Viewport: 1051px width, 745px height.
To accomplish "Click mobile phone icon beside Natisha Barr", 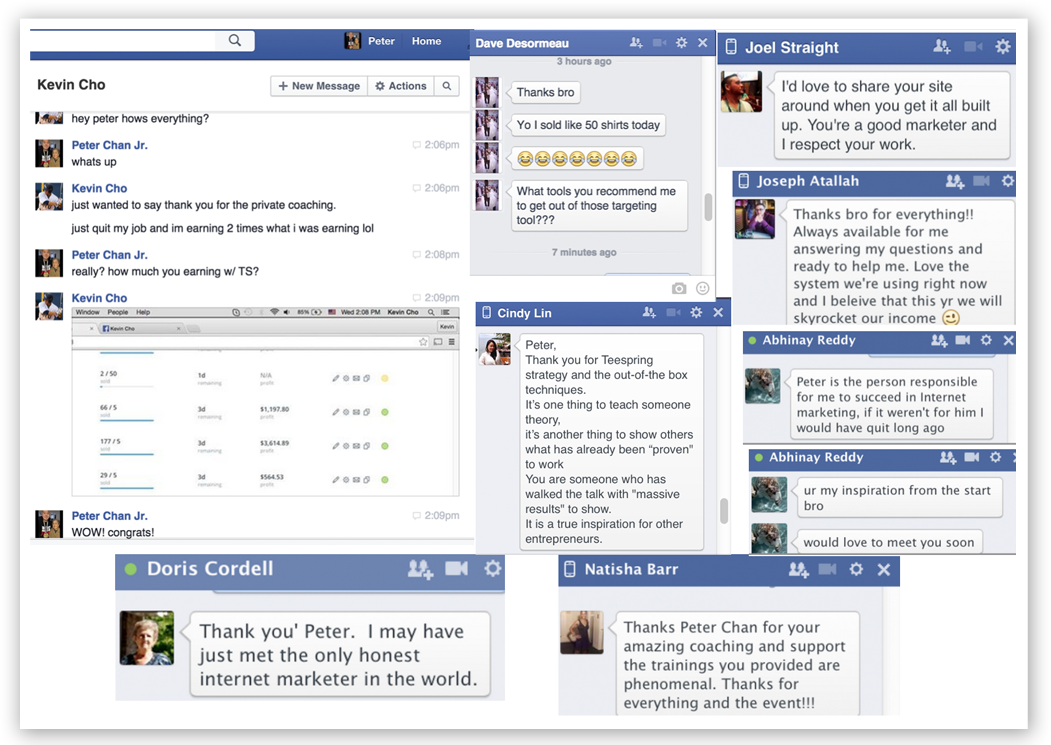I will [570, 569].
